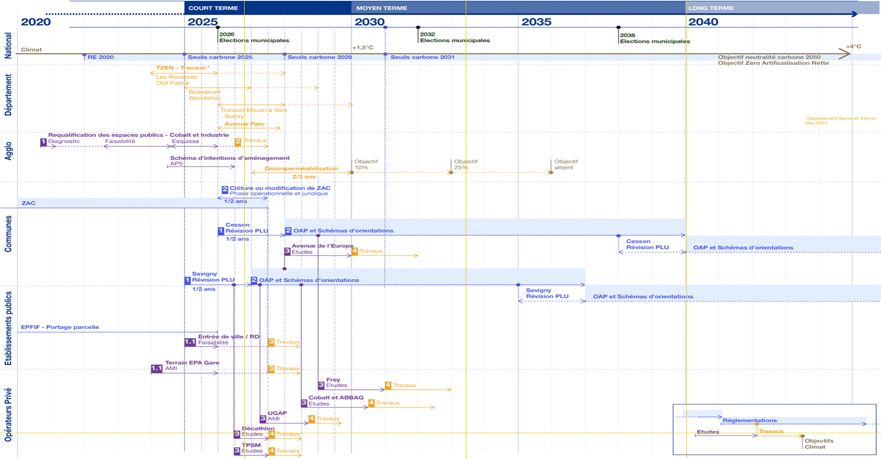Click the 2026 Elections municipales marker
Screen dimensions: 881x459
click(219, 28)
